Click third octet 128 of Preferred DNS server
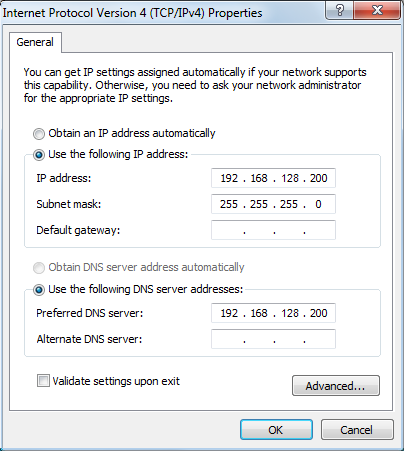The image size is (404, 451). coord(290,313)
